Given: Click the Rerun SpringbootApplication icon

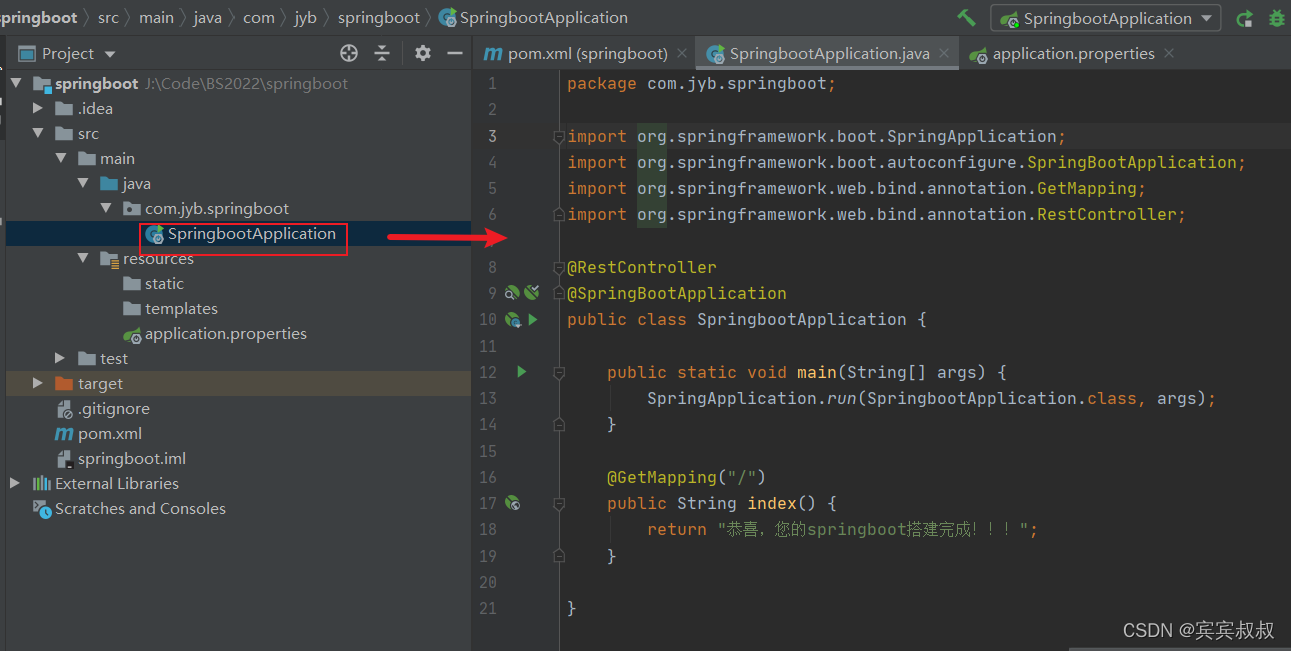Looking at the screenshot, I should click(1244, 18).
